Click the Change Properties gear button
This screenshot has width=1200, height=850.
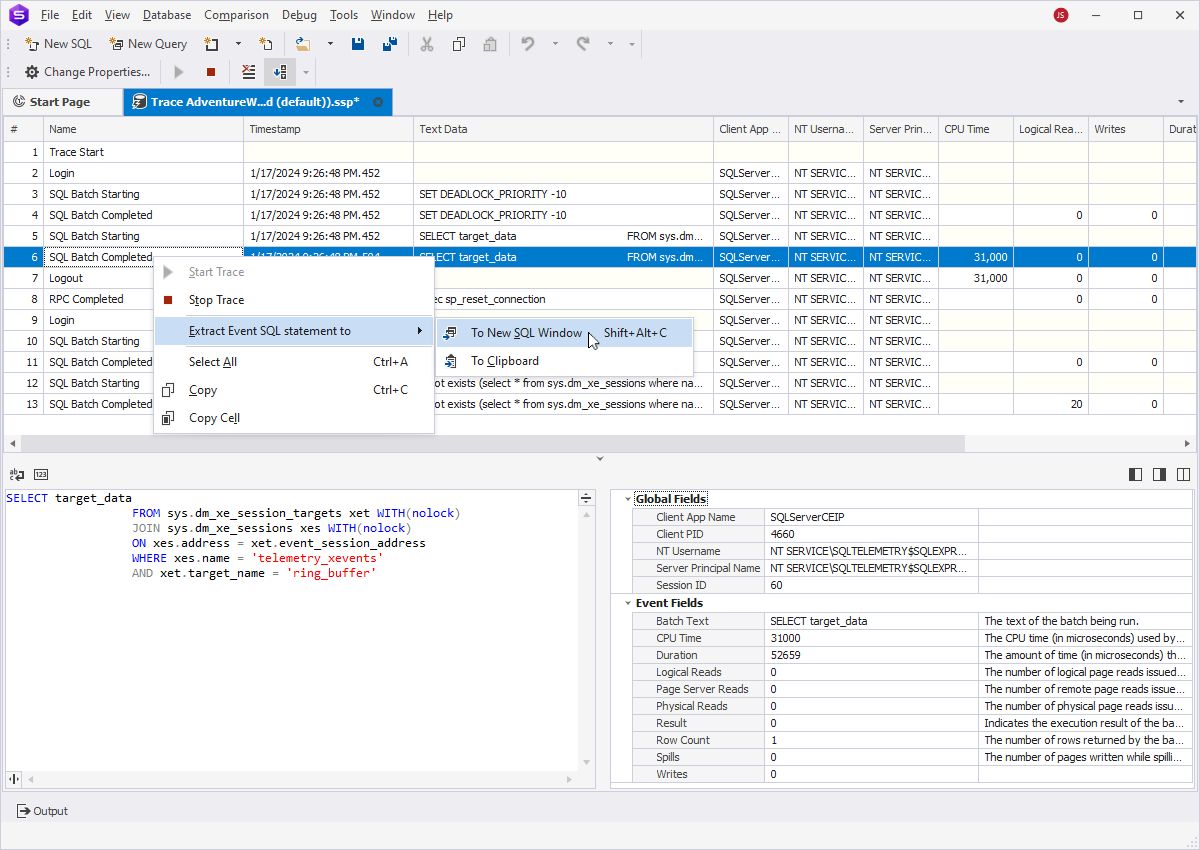coord(88,72)
